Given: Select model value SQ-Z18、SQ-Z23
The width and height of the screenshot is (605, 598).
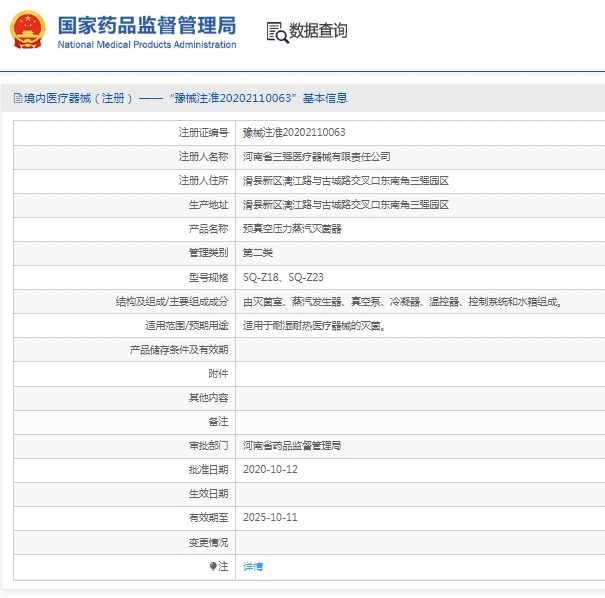Looking at the screenshot, I should click(283, 277).
